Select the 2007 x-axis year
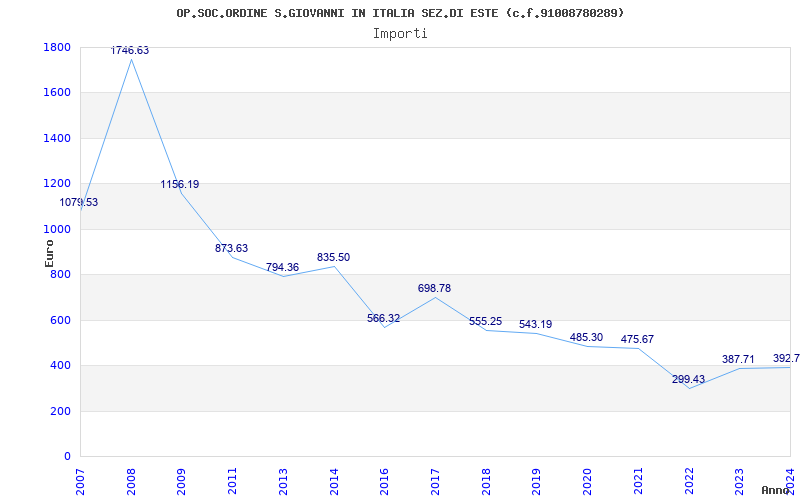This screenshot has width=800, height=500. click(x=81, y=481)
